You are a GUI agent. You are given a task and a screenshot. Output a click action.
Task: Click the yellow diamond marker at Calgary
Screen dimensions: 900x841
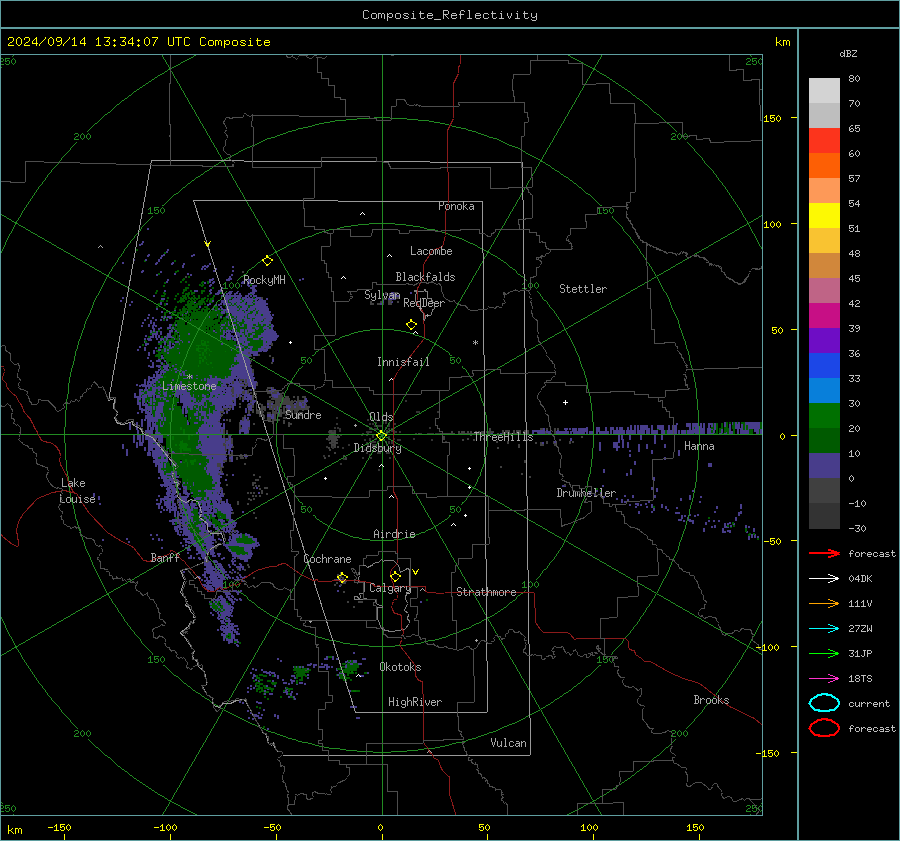(x=395, y=576)
